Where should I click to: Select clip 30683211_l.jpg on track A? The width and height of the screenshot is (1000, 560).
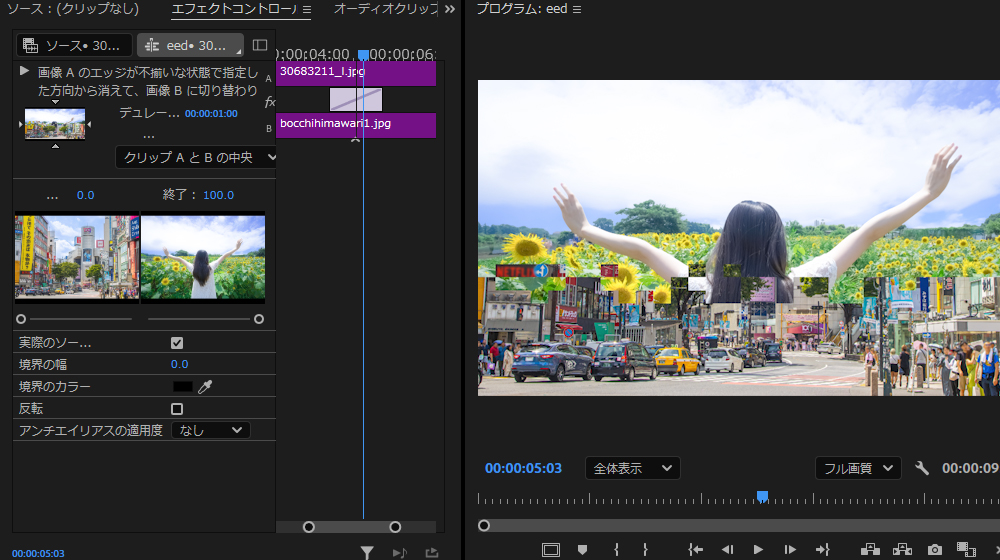356,73
